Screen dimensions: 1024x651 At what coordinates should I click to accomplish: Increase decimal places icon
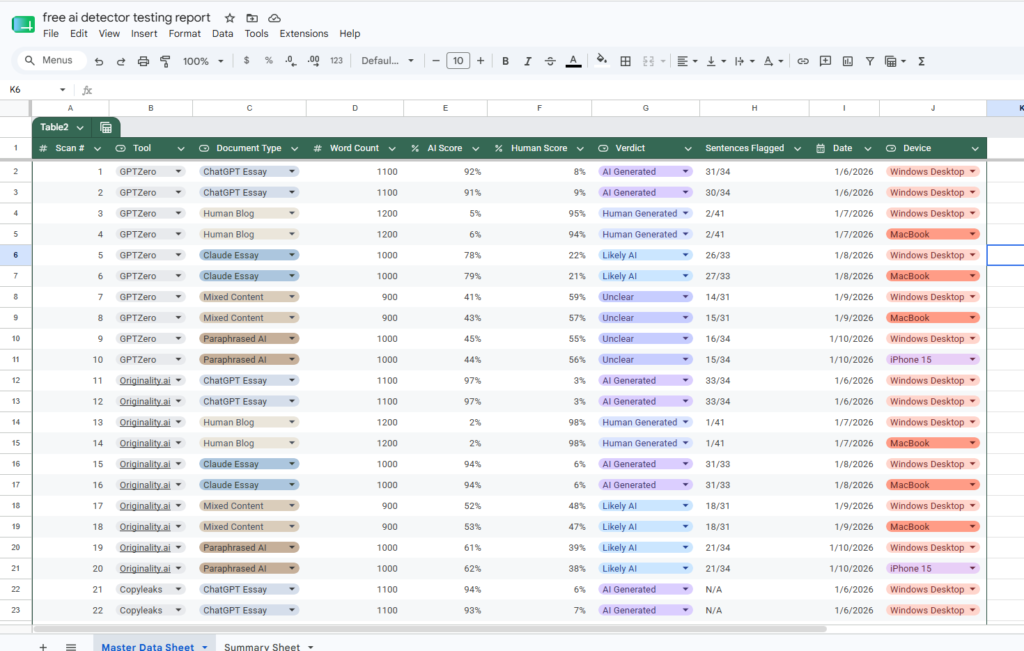coord(313,61)
